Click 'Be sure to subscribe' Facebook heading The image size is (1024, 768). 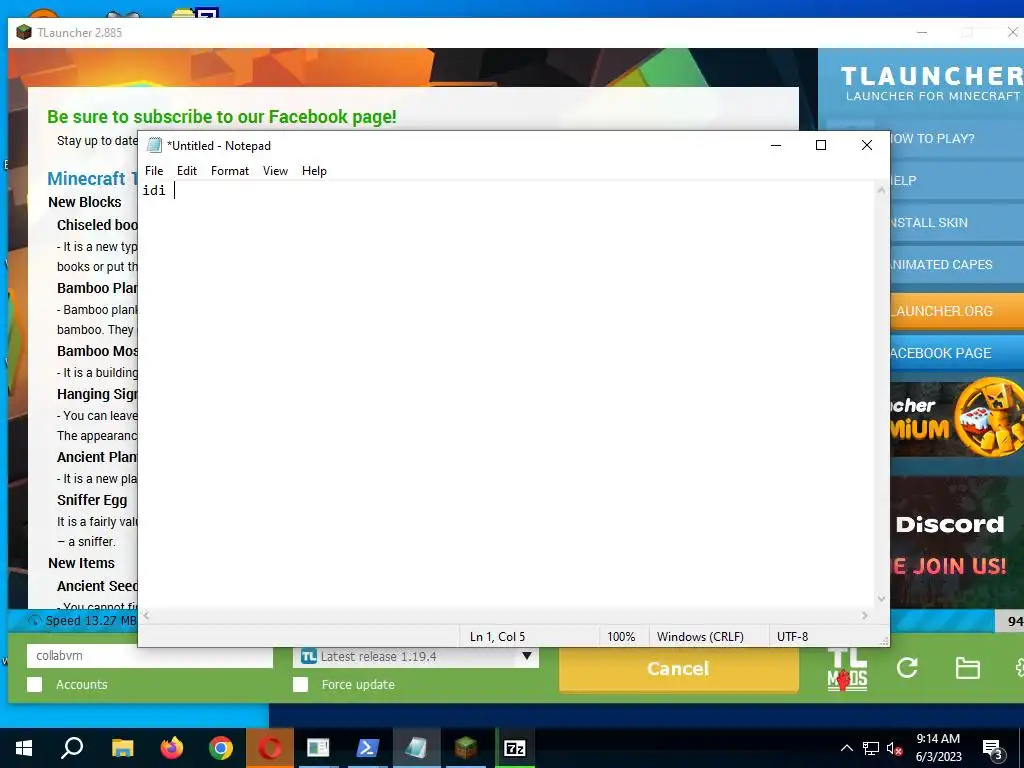221,117
